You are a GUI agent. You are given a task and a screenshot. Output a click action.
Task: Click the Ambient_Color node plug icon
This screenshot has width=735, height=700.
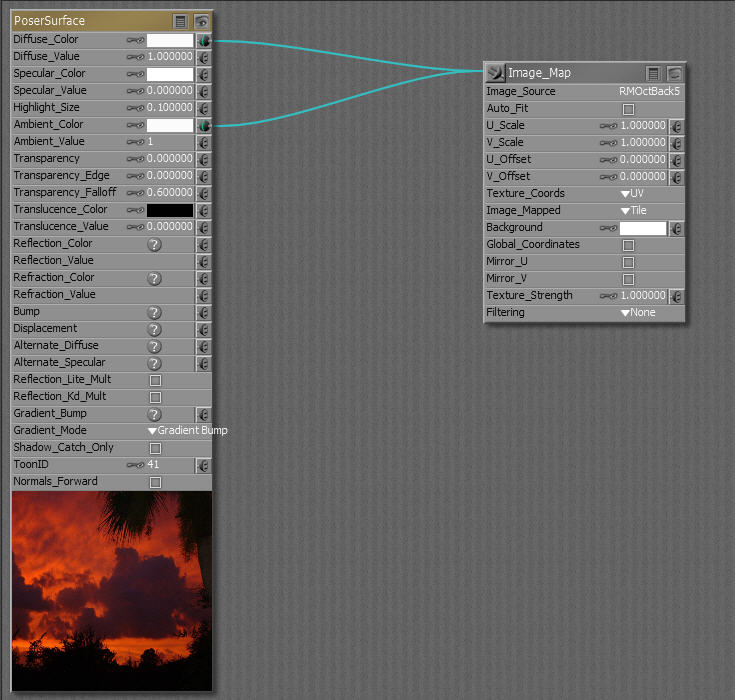coord(203,126)
